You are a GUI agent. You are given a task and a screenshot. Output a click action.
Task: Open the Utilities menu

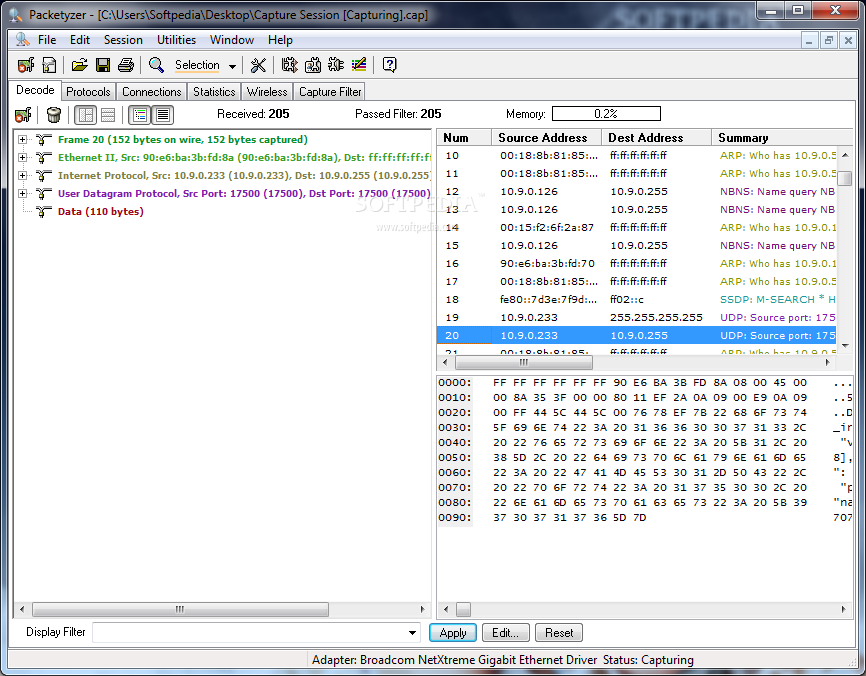176,40
